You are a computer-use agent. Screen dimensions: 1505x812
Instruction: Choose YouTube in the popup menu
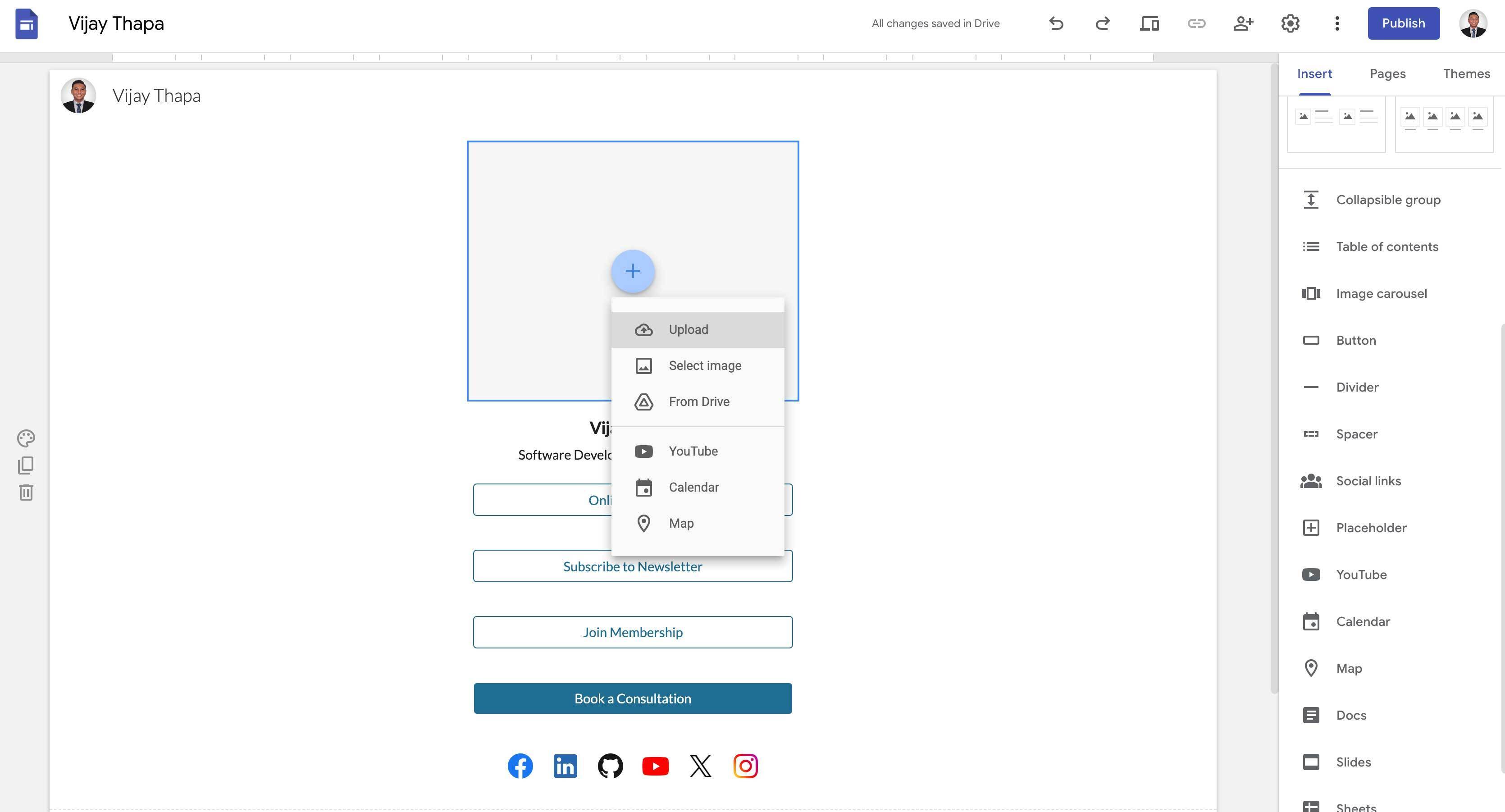click(698, 451)
